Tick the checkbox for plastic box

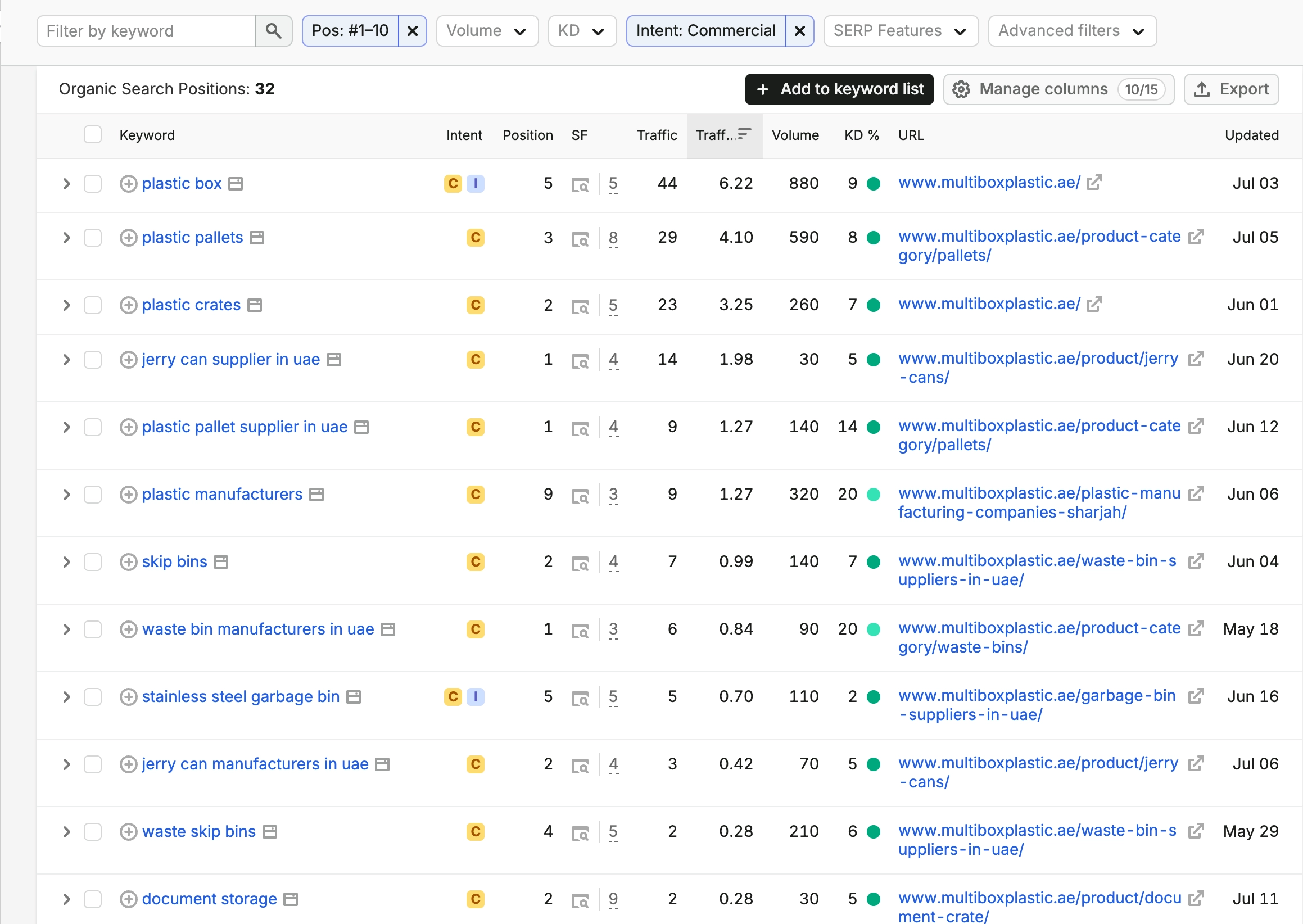93,184
